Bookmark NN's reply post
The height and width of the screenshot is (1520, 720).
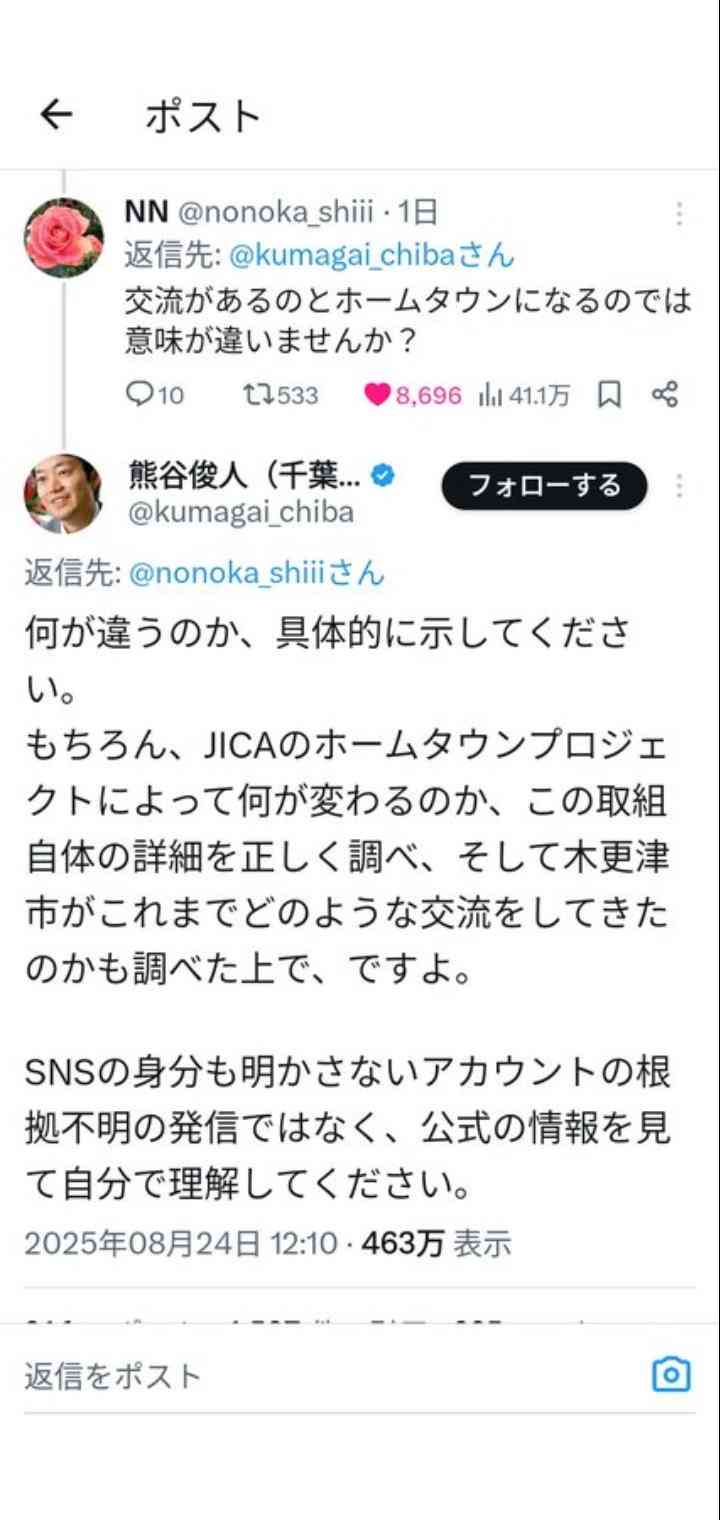609,395
